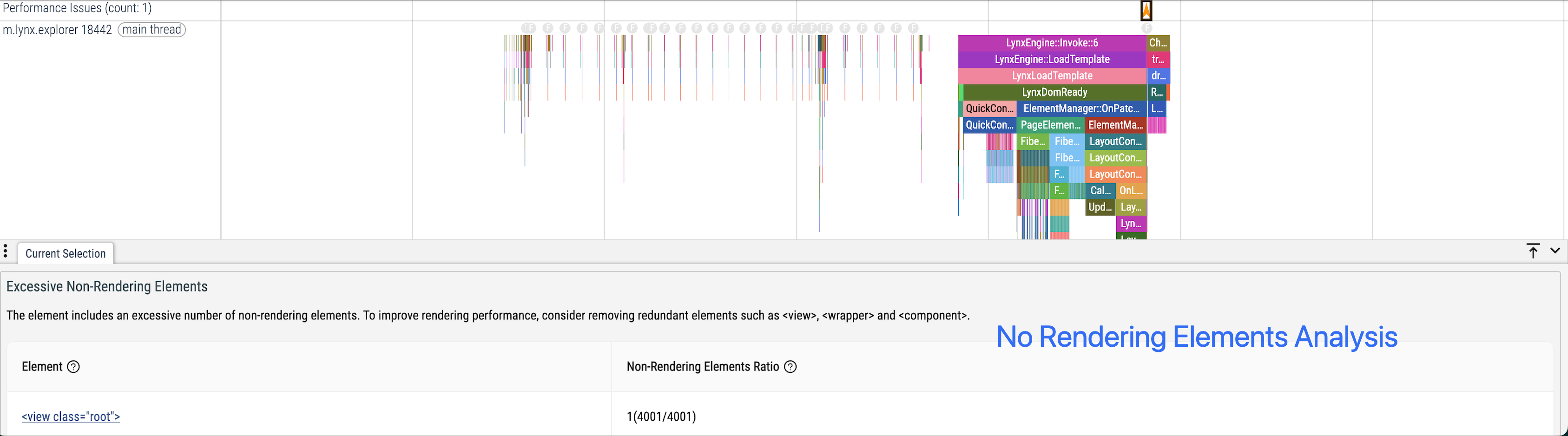Select the PageElemen... slice

click(1051, 125)
